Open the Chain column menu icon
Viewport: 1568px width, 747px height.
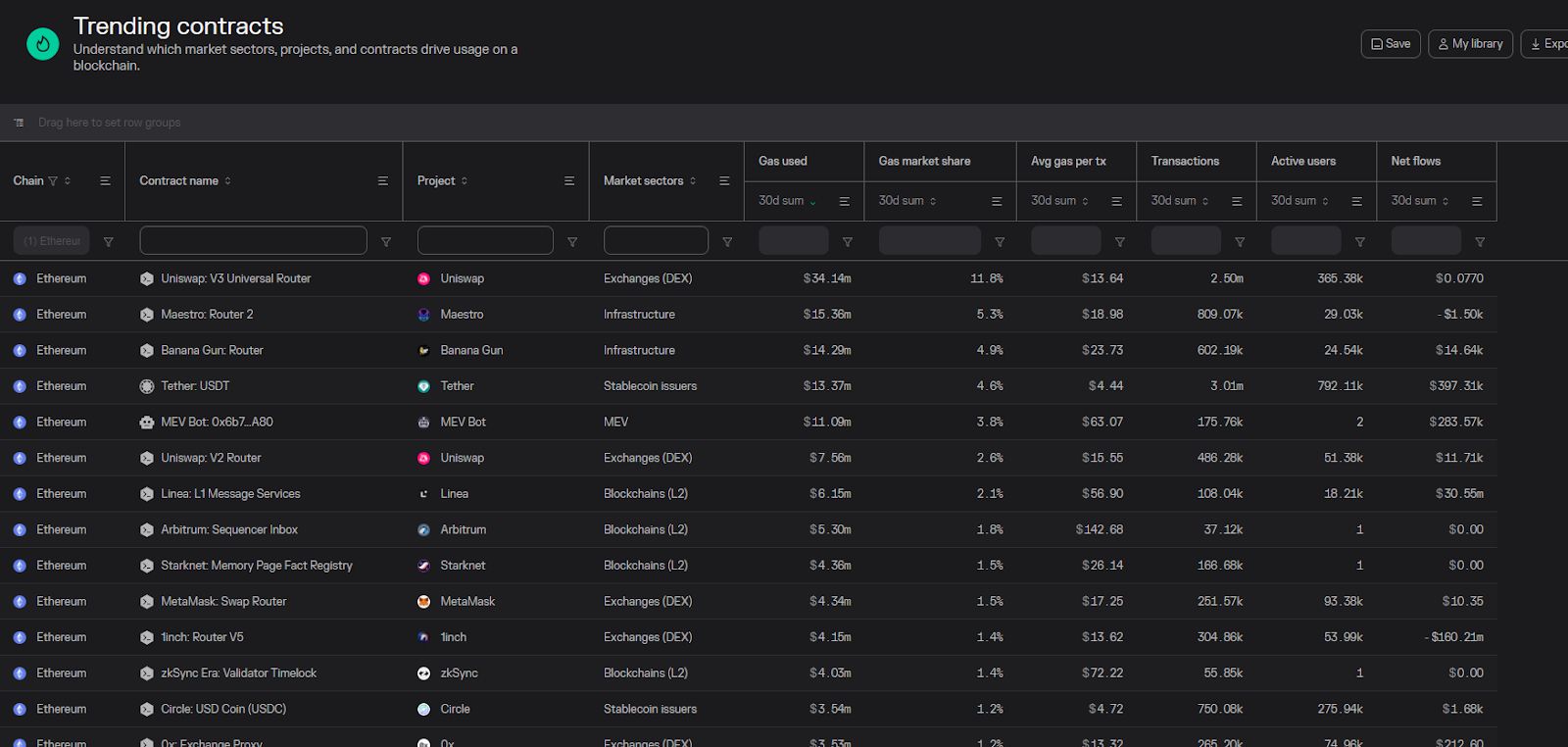105,181
